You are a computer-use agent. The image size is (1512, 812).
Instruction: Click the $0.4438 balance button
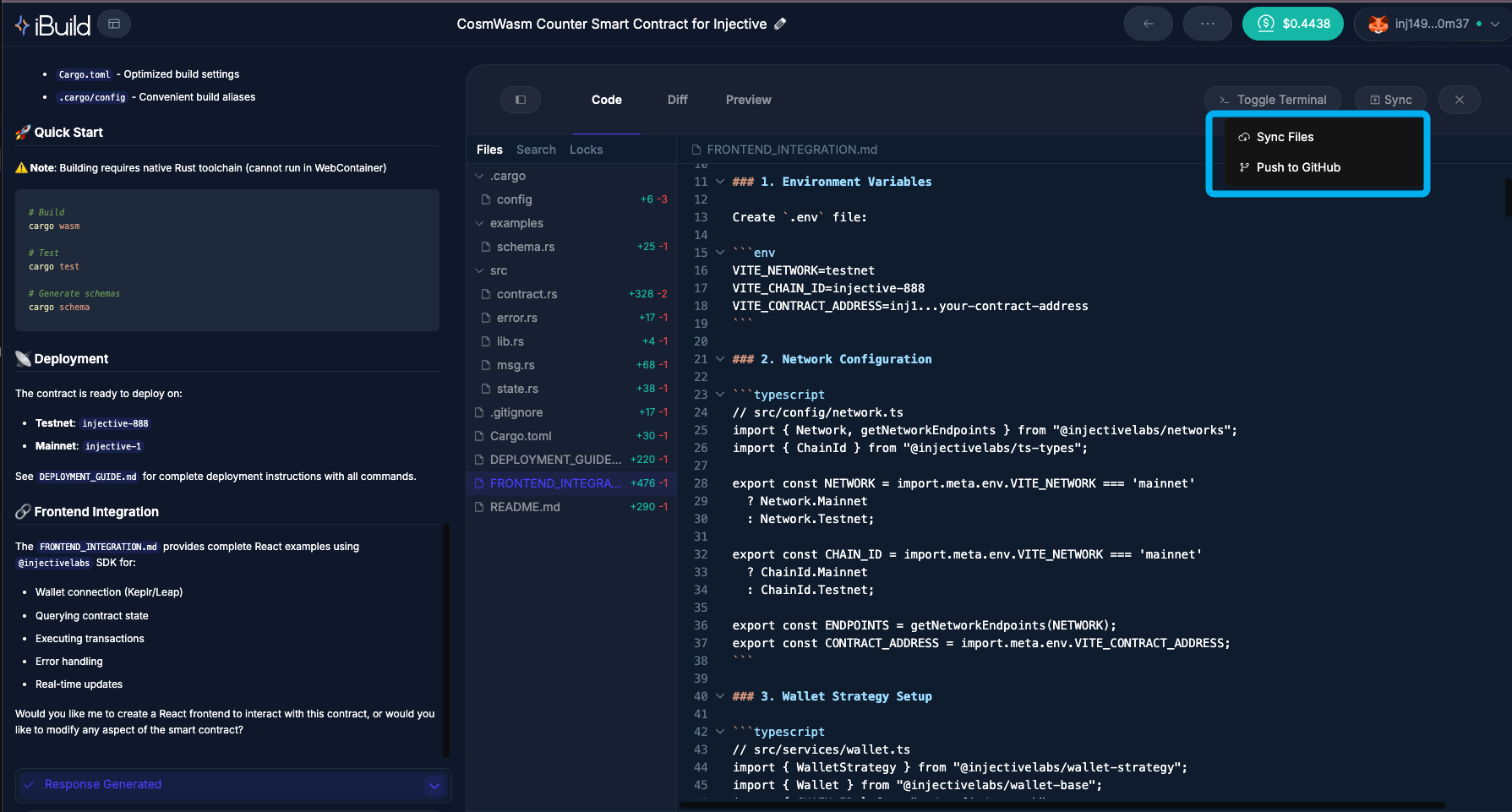pos(1292,24)
